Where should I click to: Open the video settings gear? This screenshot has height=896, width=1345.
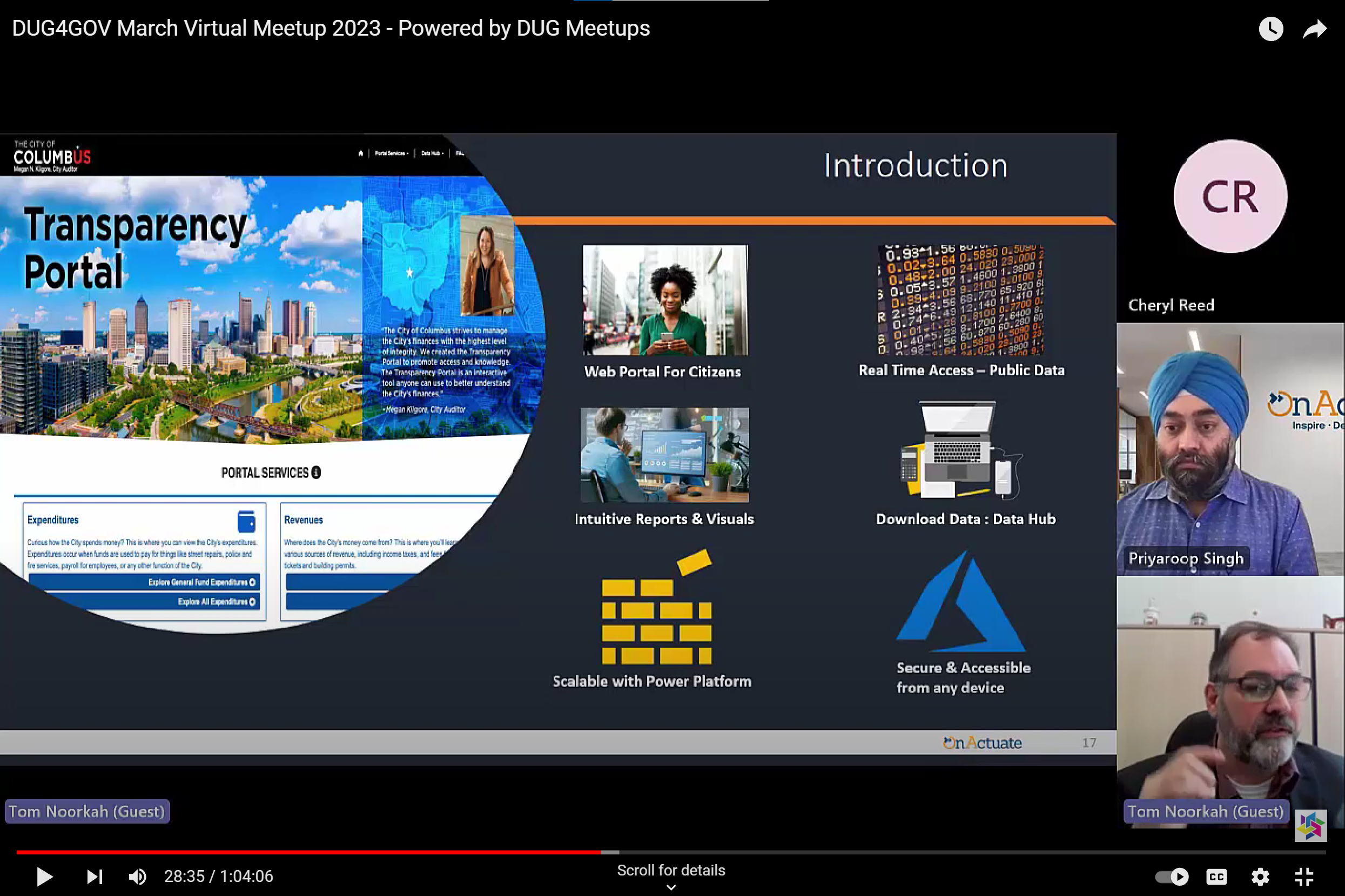pyautogui.click(x=1260, y=876)
